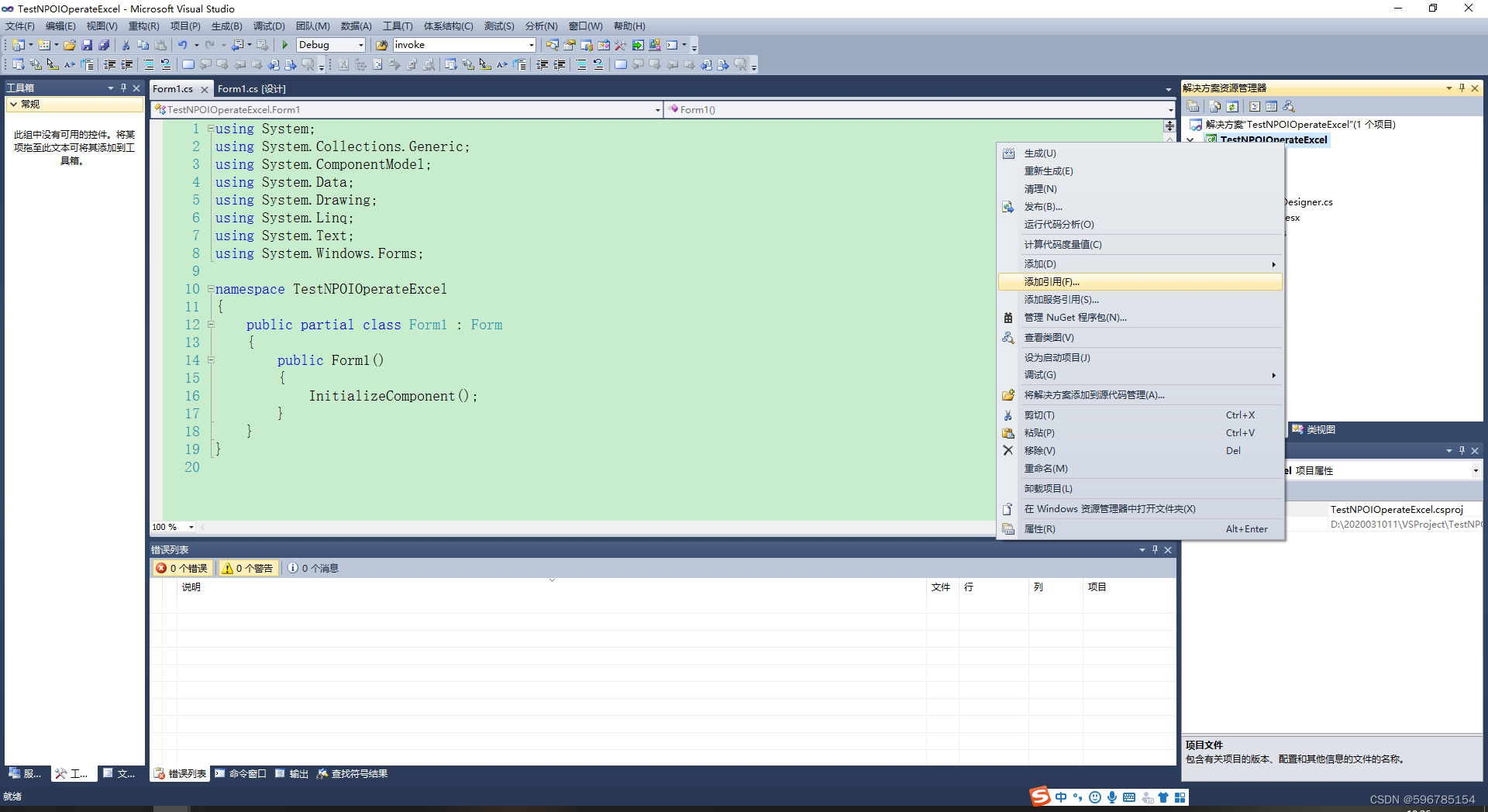Switch to the 查找符号结果 bottom tab
Screen dimensions: 1488x812
(x=353, y=773)
